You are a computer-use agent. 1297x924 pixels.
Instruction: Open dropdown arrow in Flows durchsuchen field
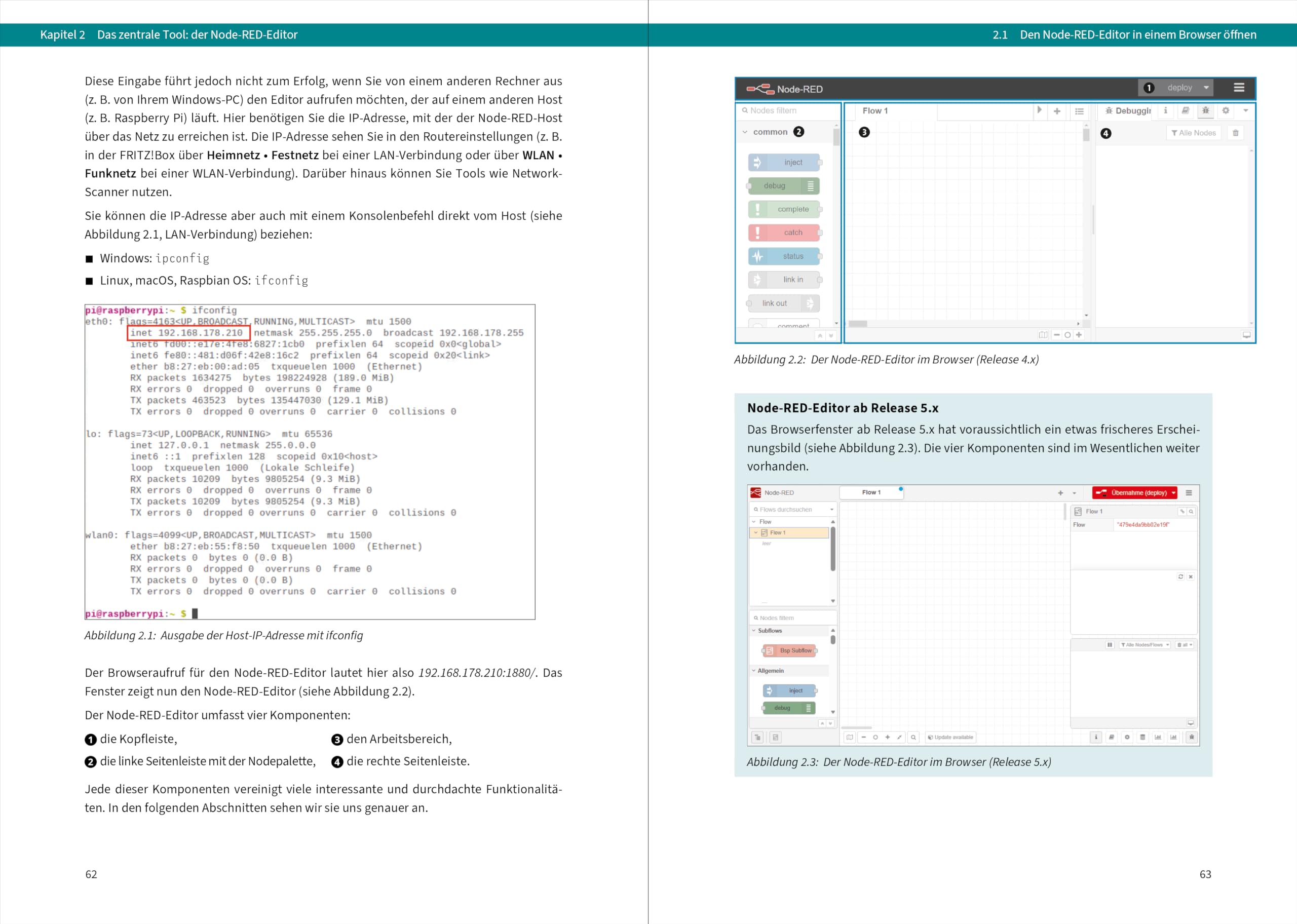point(832,510)
